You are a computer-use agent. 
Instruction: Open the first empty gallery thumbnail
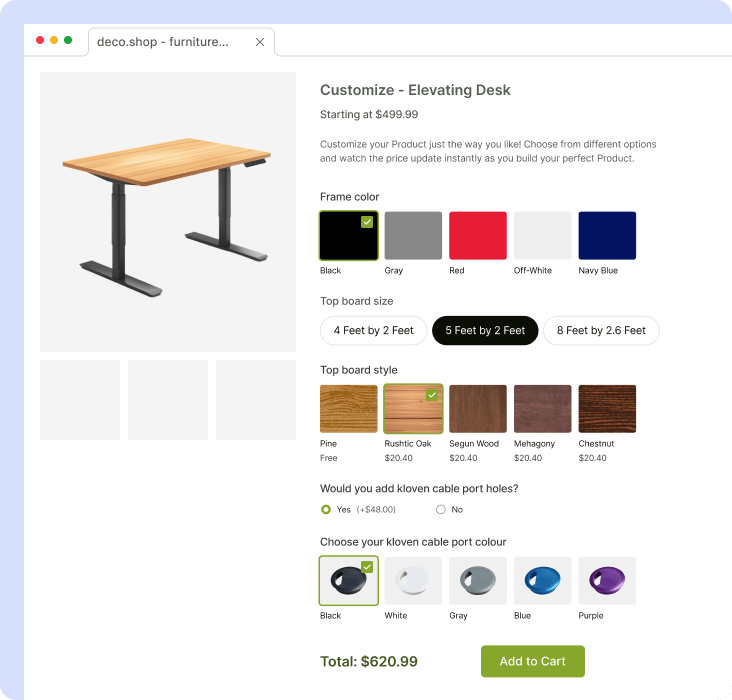(80, 400)
